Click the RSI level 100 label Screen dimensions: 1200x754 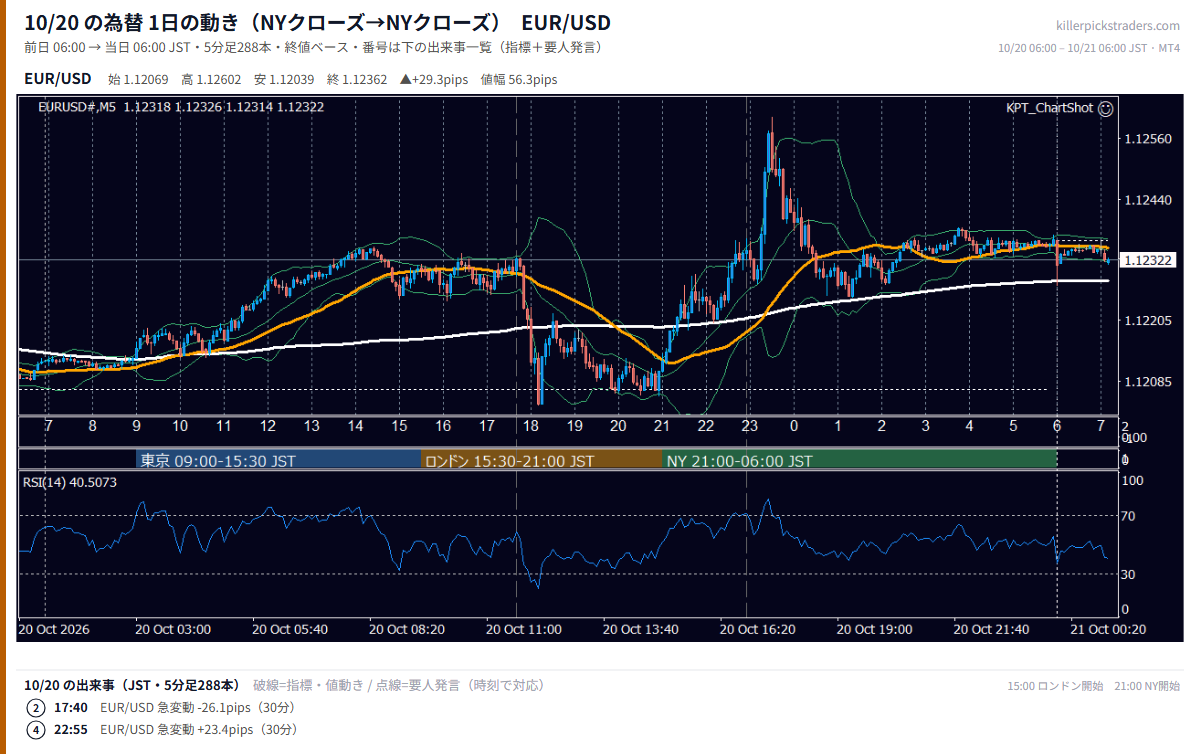coord(1133,481)
